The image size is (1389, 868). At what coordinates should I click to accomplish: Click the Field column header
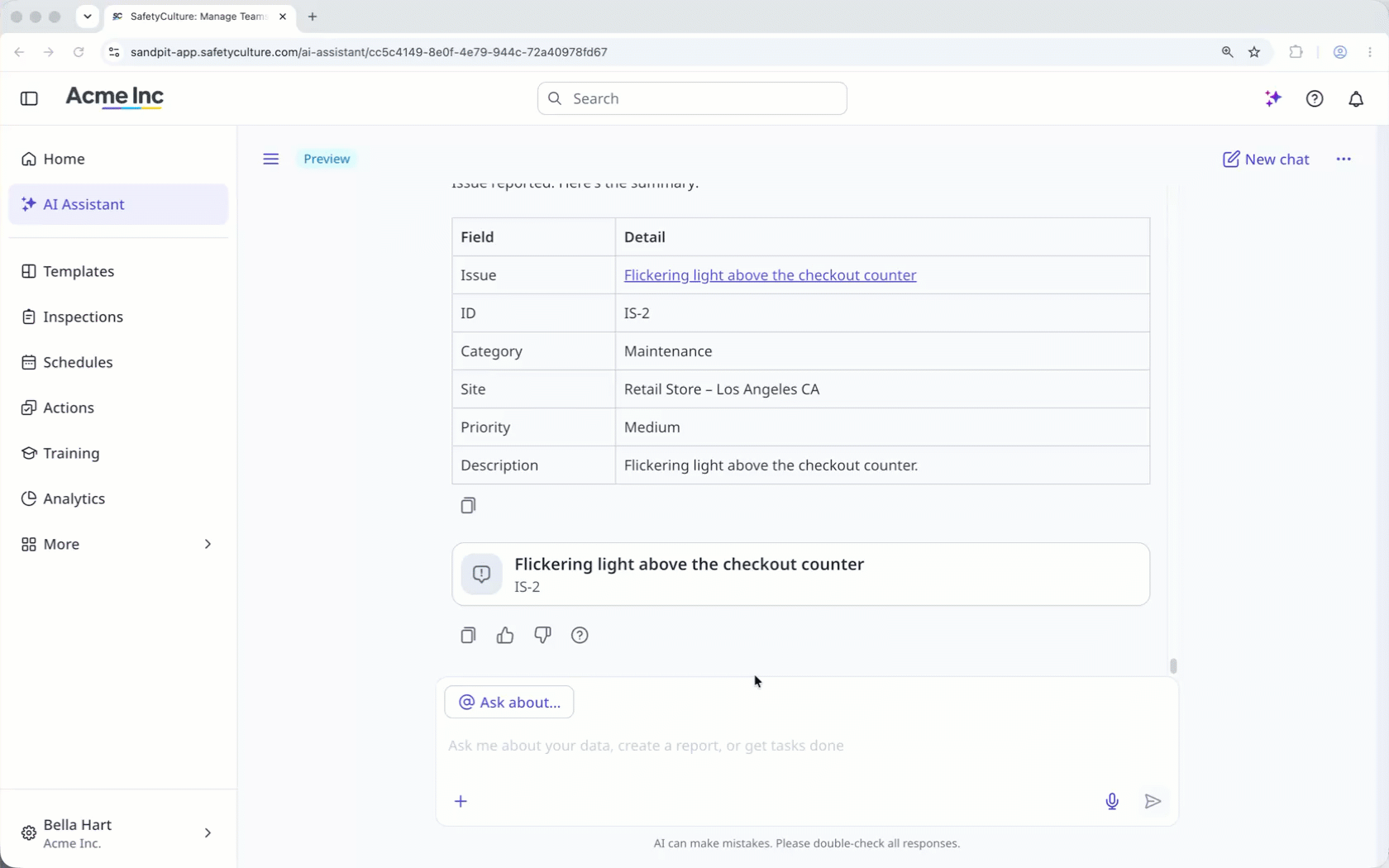pos(533,237)
